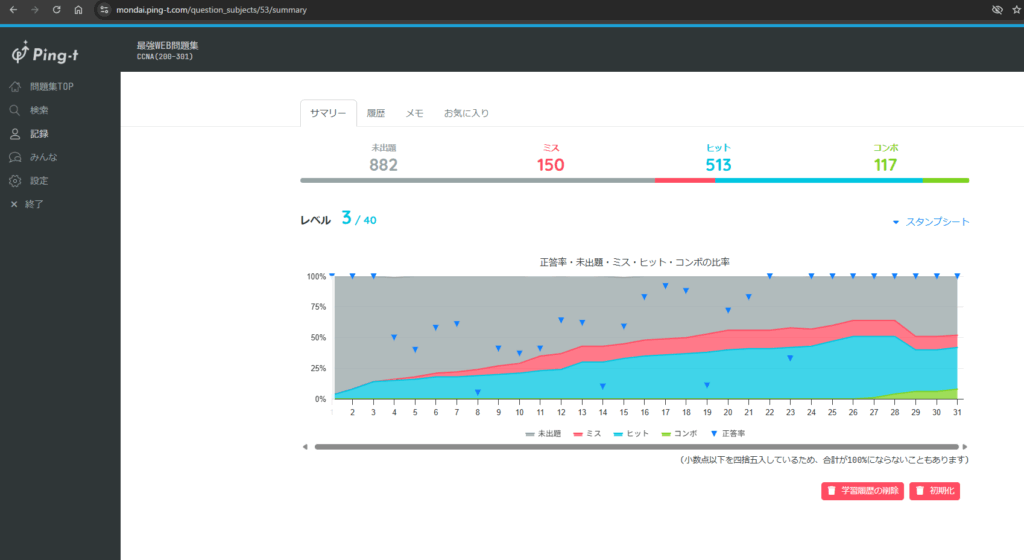Toggle 未出題 series in chart legend
The image size is (1024, 560).
pos(543,434)
